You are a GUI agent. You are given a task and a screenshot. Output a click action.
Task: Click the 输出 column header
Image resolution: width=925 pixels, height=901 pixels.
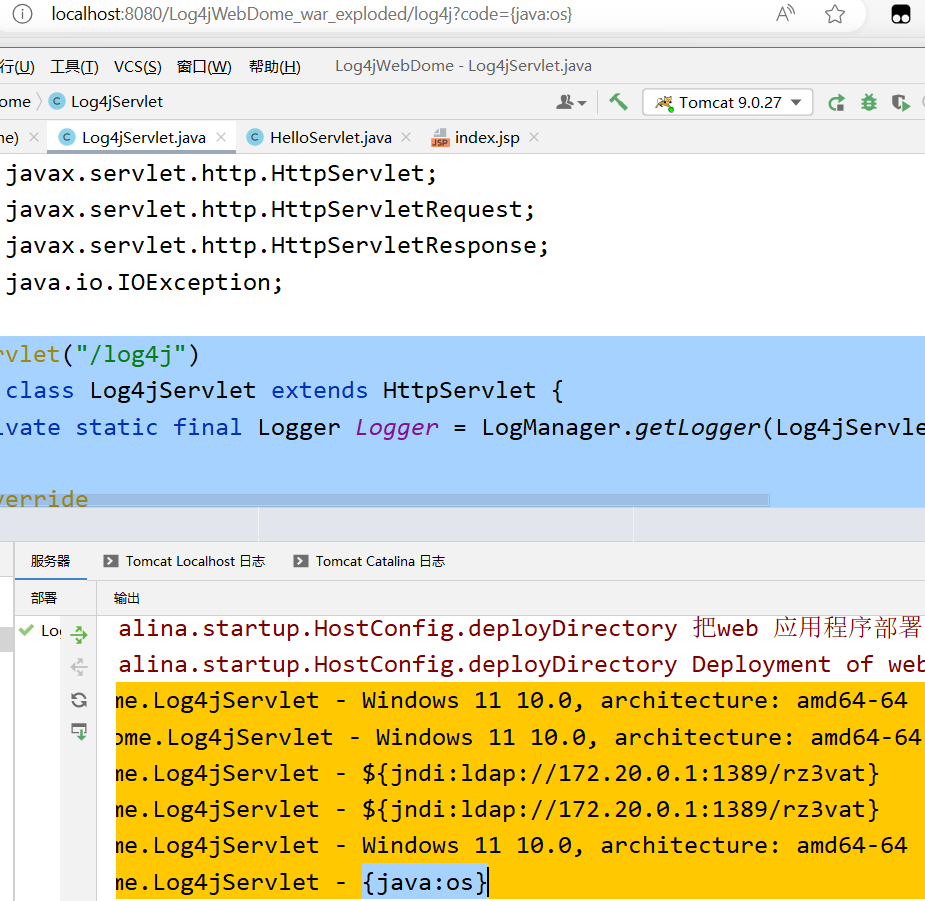tap(127, 598)
